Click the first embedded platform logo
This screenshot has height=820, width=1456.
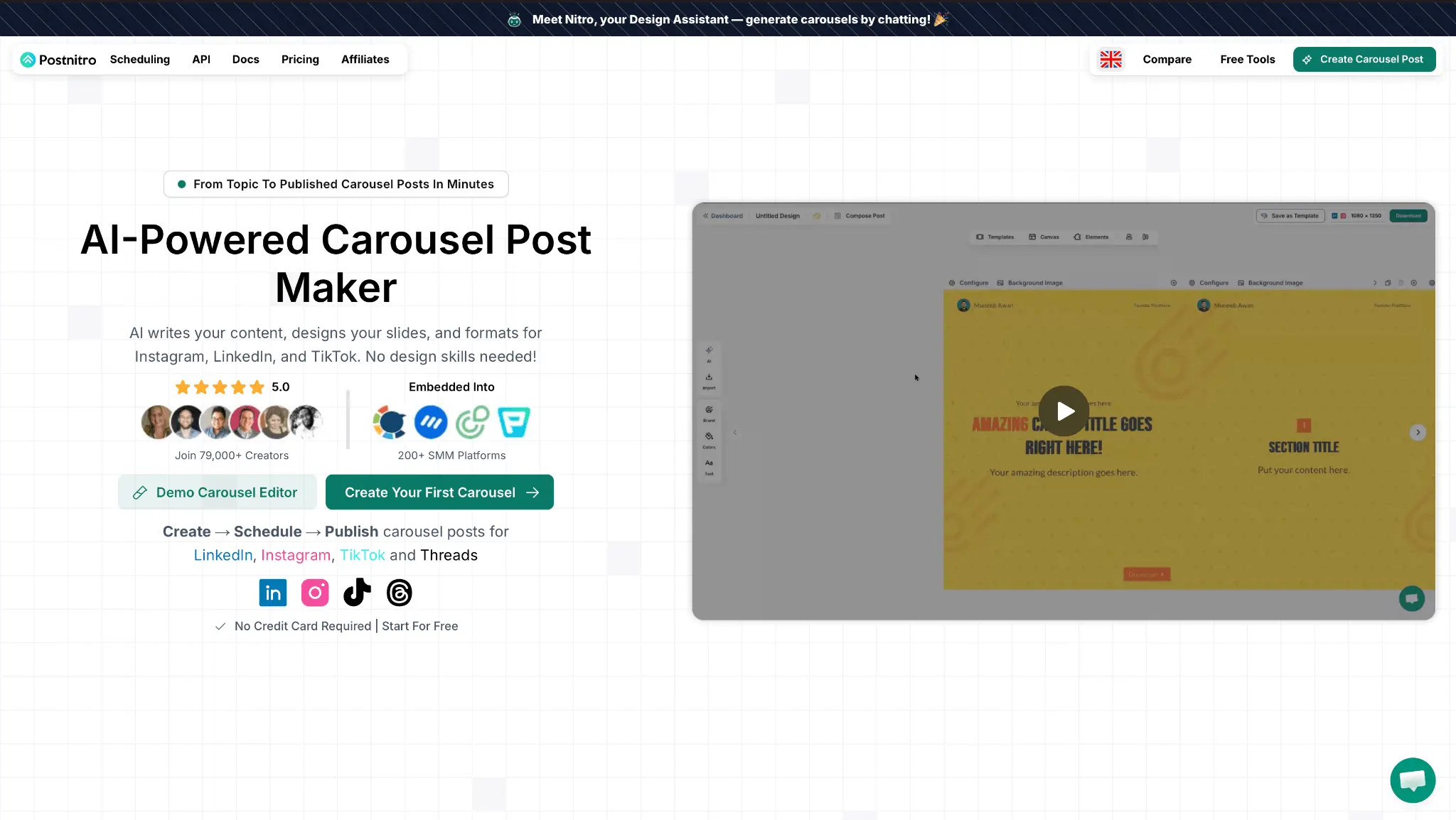click(x=390, y=422)
